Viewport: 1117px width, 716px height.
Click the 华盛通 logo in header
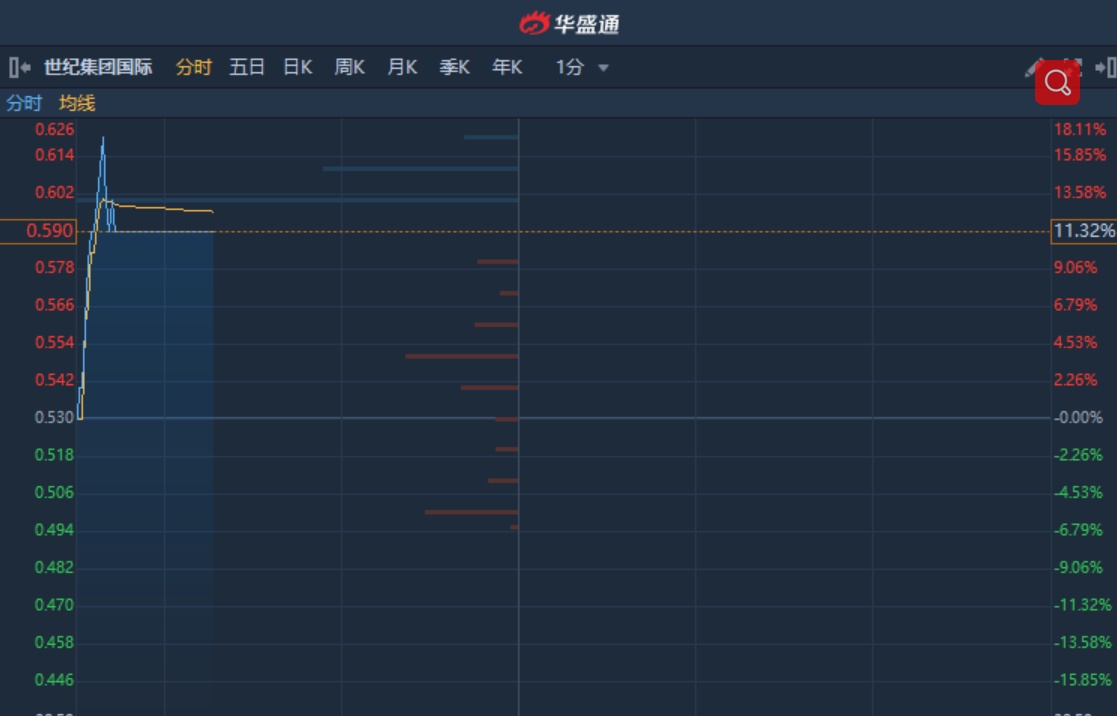(x=570, y=23)
